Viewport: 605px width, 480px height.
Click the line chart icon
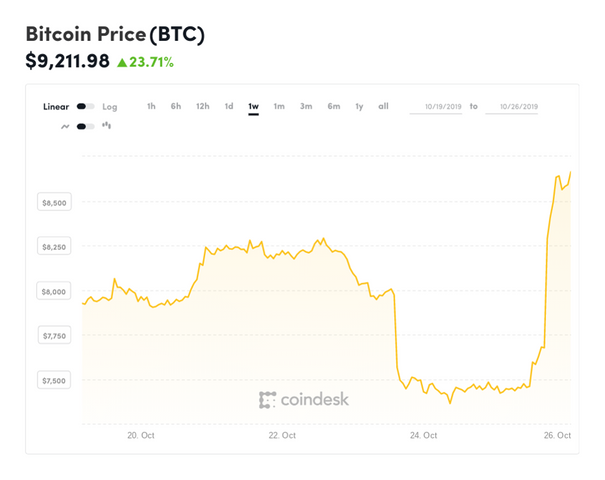[x=65, y=126]
